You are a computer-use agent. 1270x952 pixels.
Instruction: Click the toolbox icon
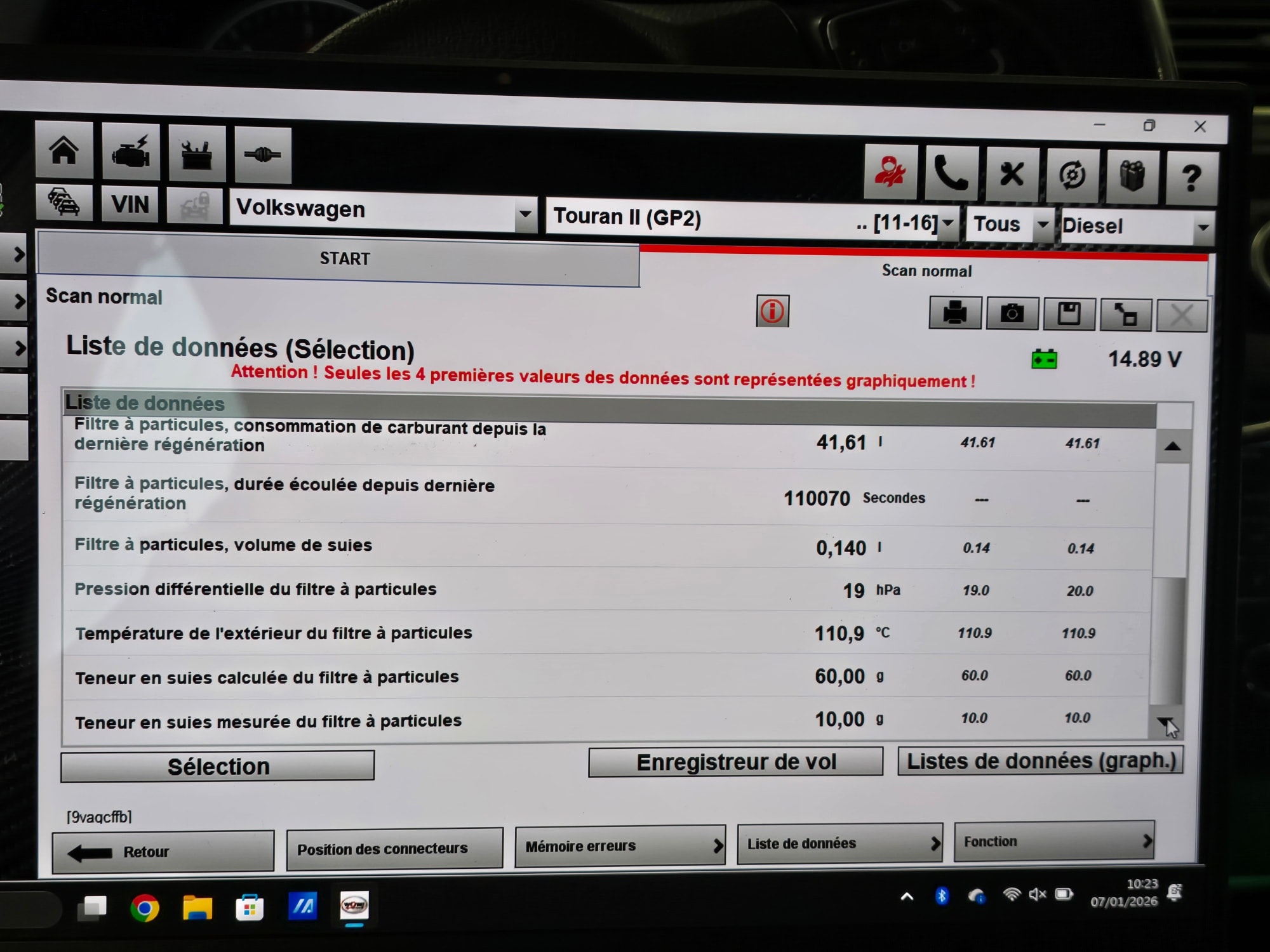(x=197, y=154)
